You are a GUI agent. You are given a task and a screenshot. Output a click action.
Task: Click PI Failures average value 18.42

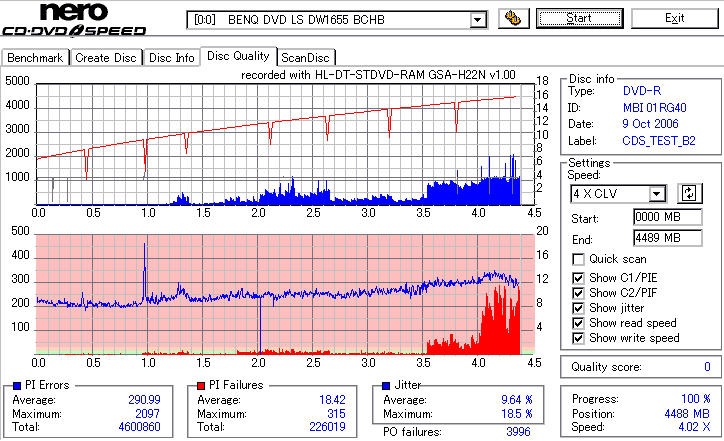[x=332, y=400]
